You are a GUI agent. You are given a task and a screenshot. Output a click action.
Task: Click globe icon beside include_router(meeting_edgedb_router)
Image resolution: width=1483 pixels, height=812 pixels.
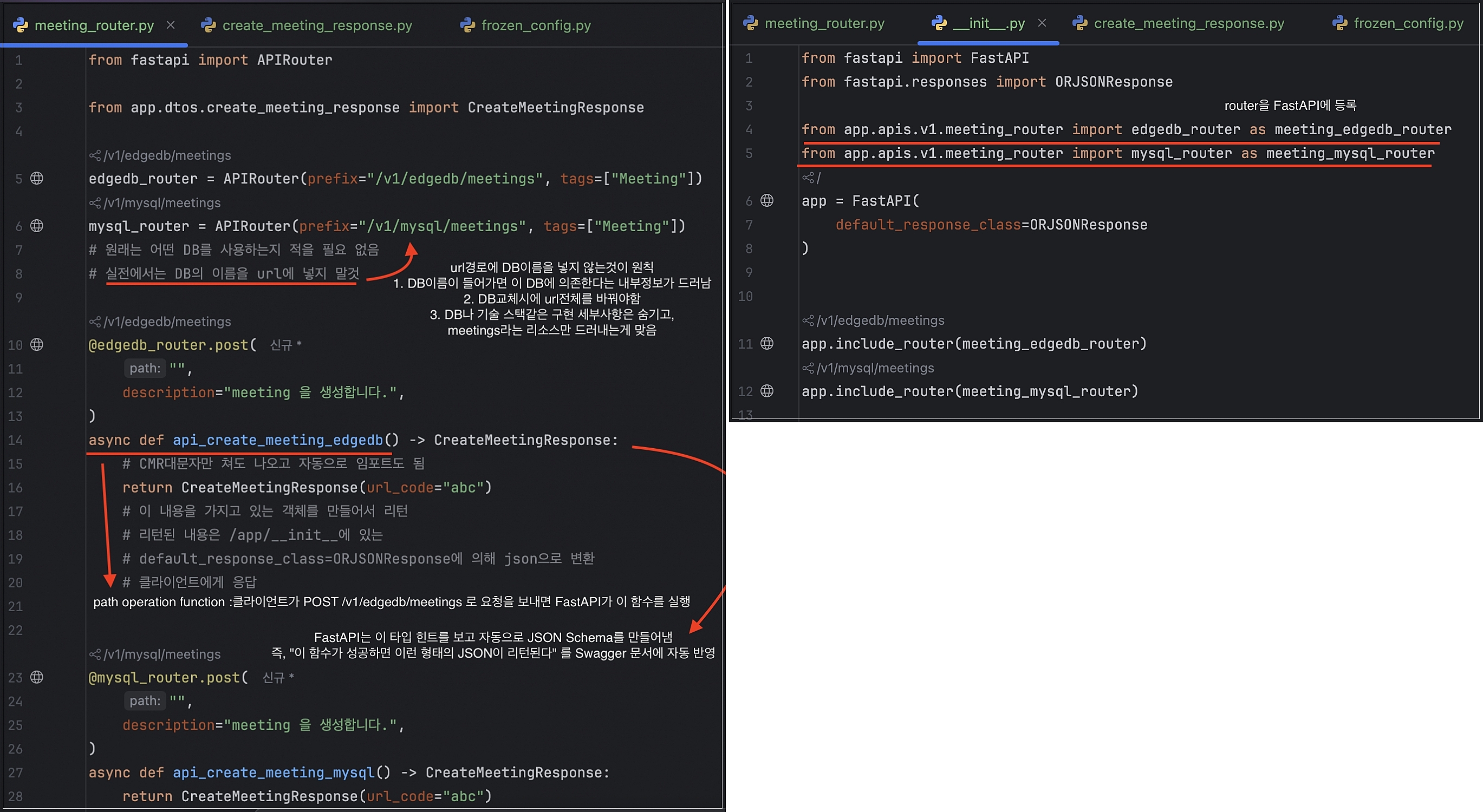pyautogui.click(x=767, y=344)
